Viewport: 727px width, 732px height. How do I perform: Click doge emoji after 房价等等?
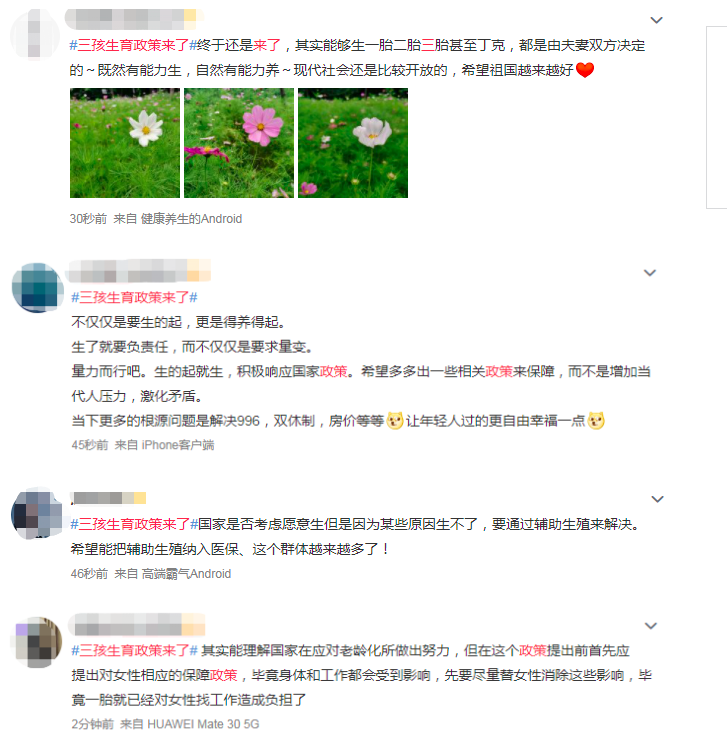click(x=395, y=421)
